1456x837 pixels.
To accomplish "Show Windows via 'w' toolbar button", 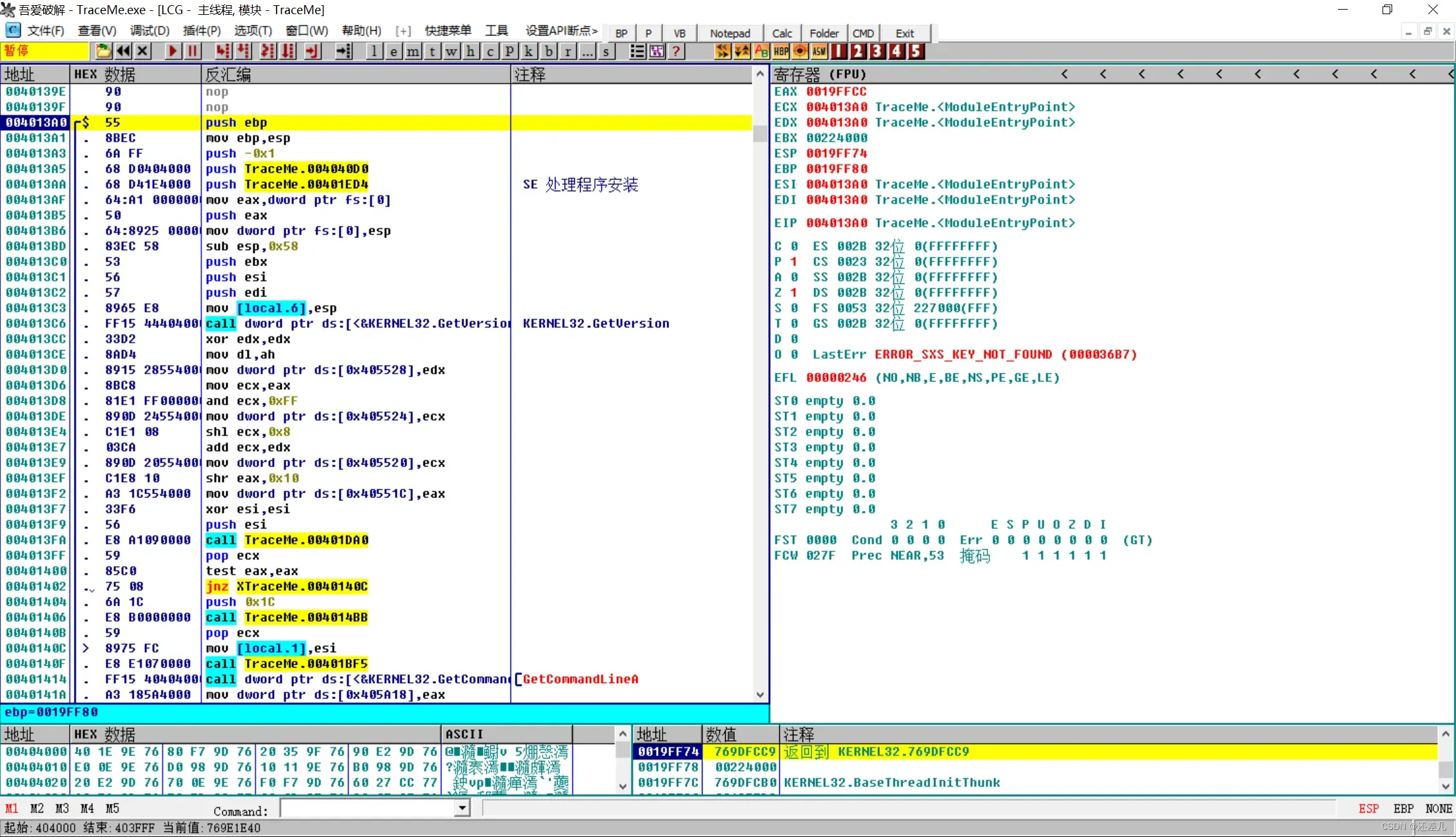I will 452,51.
